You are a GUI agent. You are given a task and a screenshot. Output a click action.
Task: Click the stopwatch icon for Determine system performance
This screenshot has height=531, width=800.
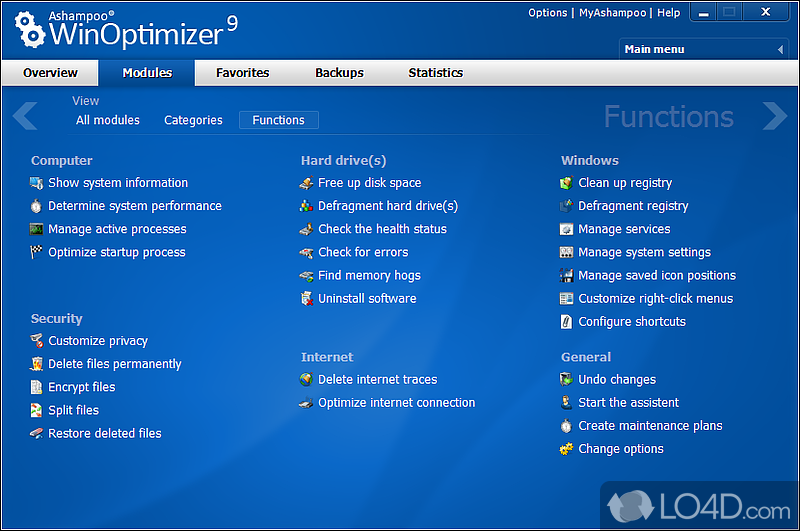click(x=36, y=206)
